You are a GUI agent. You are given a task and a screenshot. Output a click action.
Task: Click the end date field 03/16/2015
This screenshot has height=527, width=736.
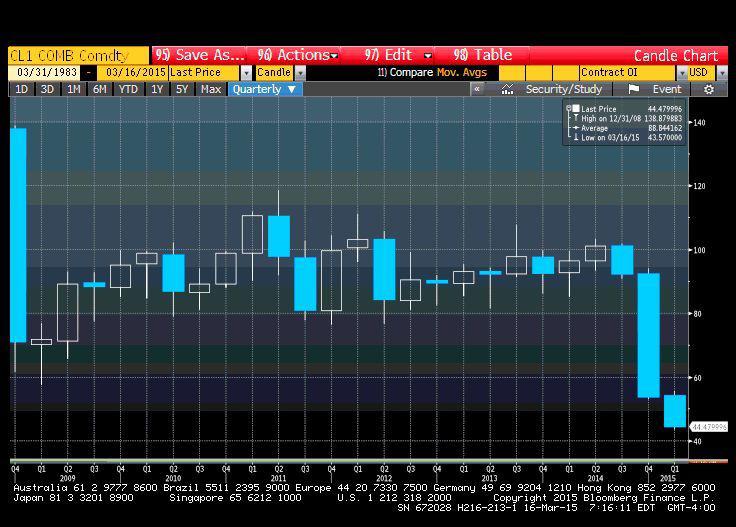click(132, 73)
